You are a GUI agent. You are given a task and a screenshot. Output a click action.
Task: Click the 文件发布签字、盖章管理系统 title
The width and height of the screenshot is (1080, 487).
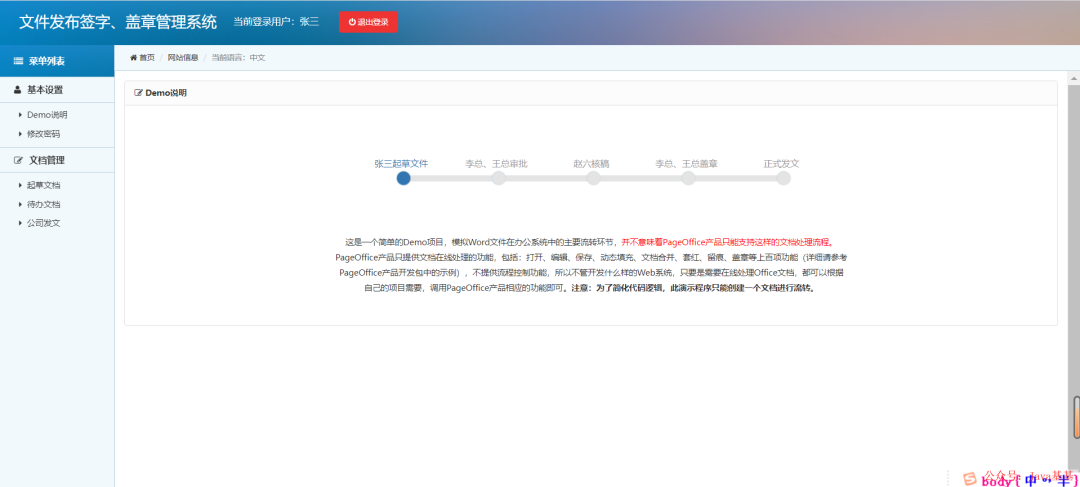coord(118,22)
